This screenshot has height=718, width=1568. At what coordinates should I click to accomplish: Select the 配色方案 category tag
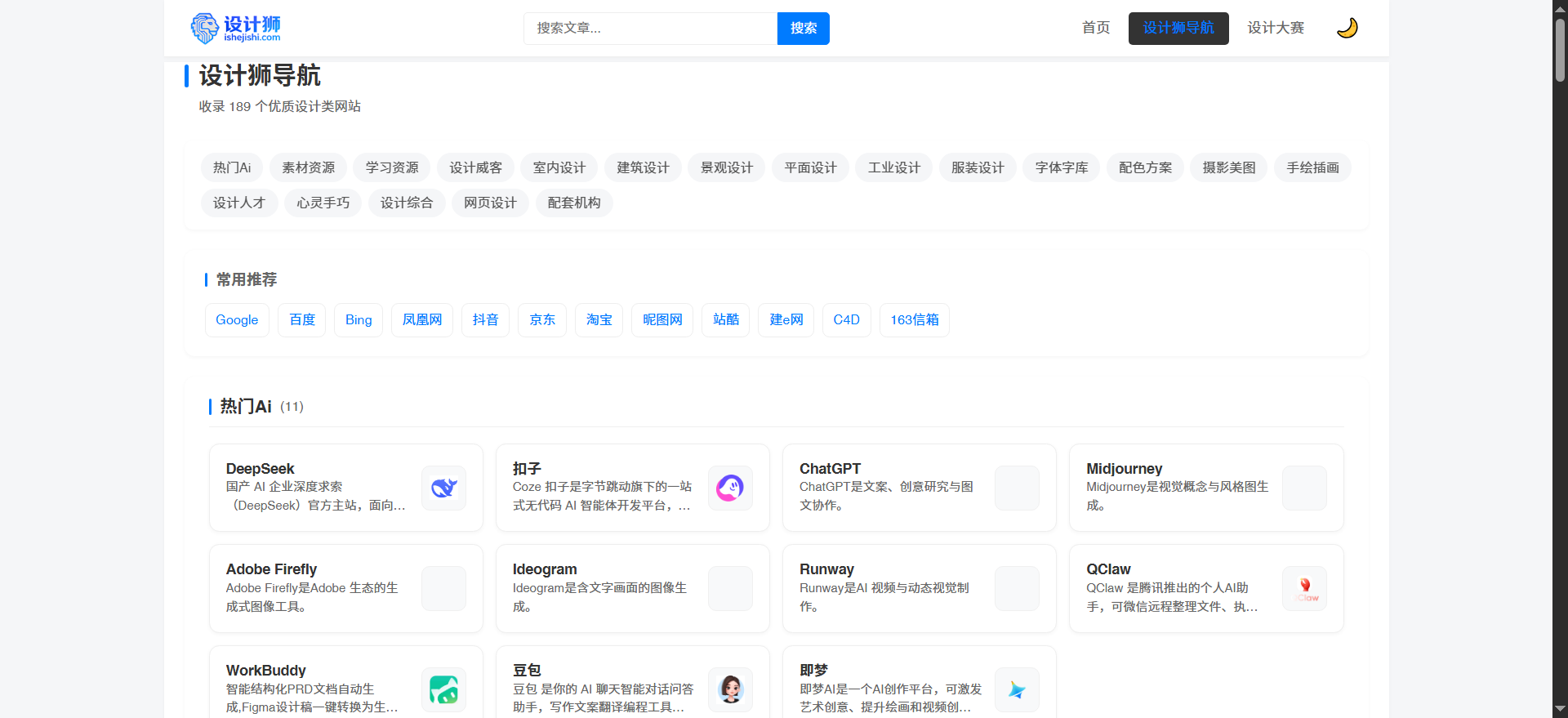pos(1146,167)
